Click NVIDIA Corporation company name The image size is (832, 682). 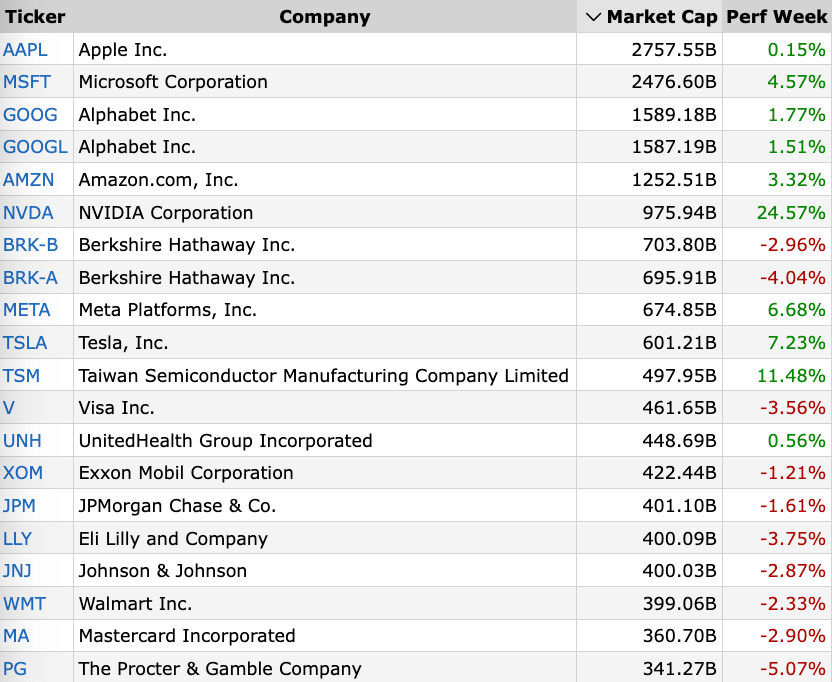(166, 212)
